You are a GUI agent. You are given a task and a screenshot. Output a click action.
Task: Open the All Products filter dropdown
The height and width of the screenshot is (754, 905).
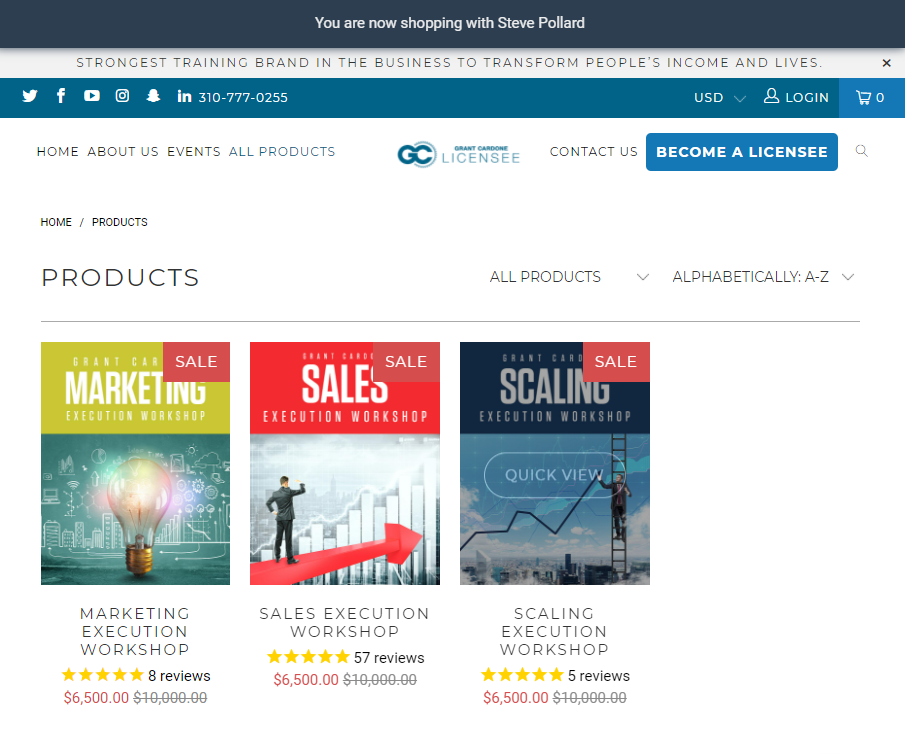click(568, 277)
